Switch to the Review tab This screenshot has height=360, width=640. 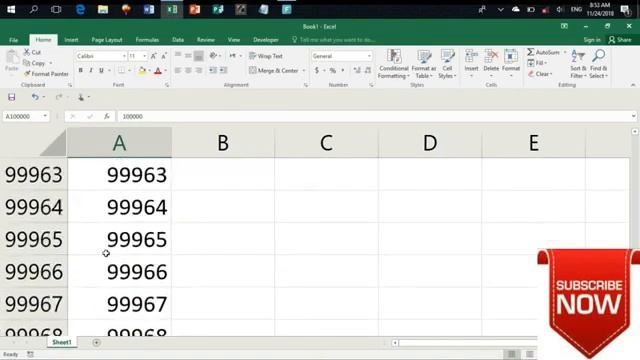(x=206, y=40)
